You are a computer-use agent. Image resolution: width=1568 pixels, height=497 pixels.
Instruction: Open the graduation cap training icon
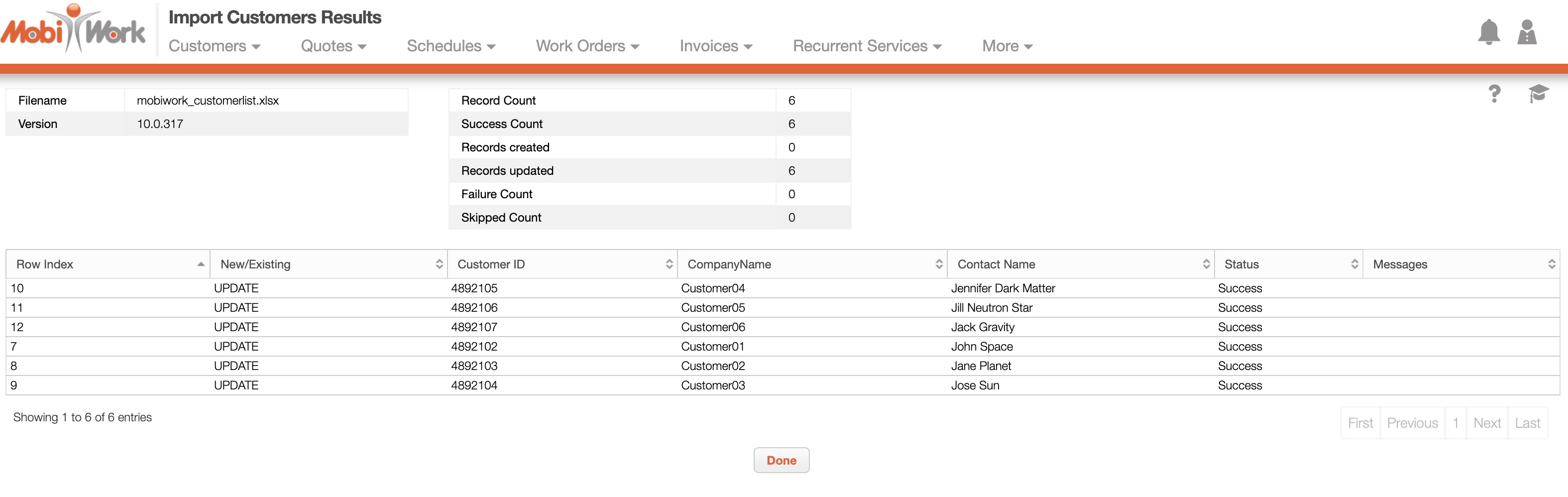1538,94
